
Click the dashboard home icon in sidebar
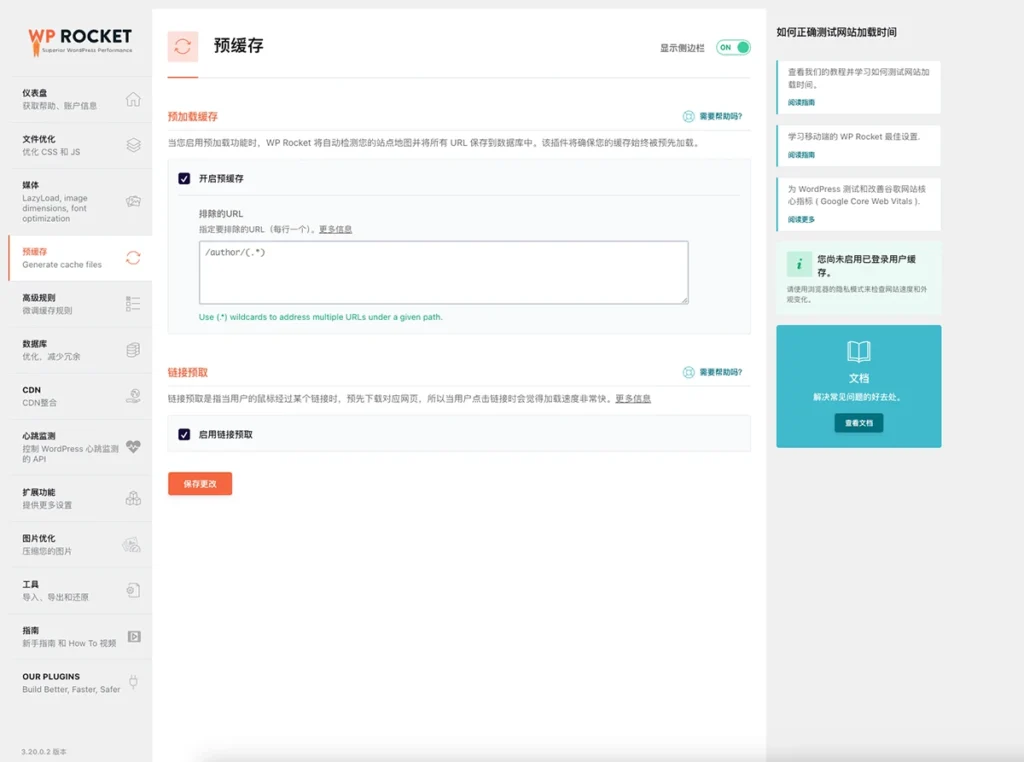(133, 99)
